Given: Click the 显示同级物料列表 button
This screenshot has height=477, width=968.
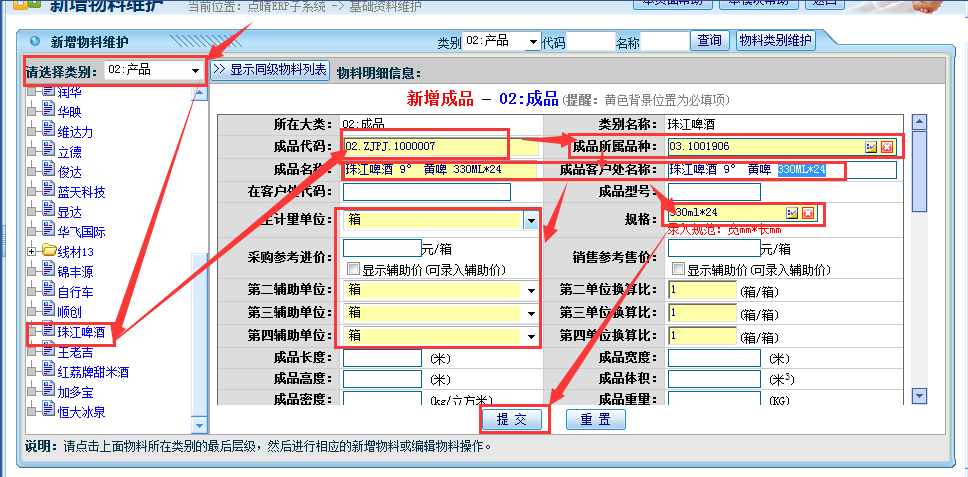Looking at the screenshot, I should point(270,70).
